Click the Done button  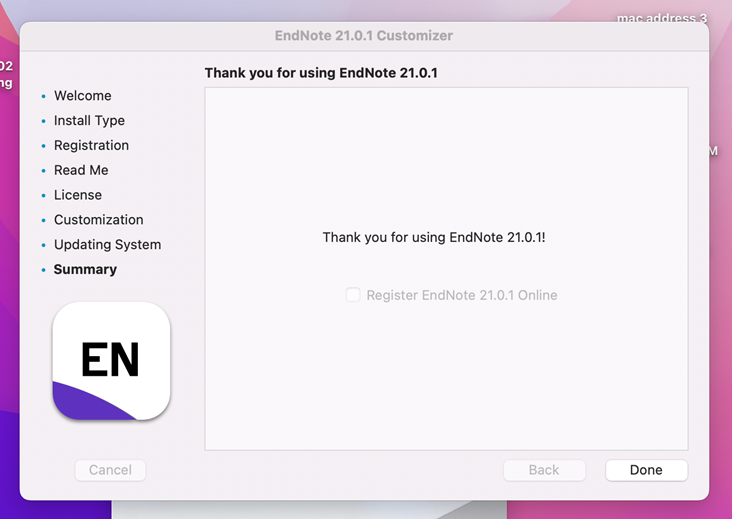pos(646,470)
